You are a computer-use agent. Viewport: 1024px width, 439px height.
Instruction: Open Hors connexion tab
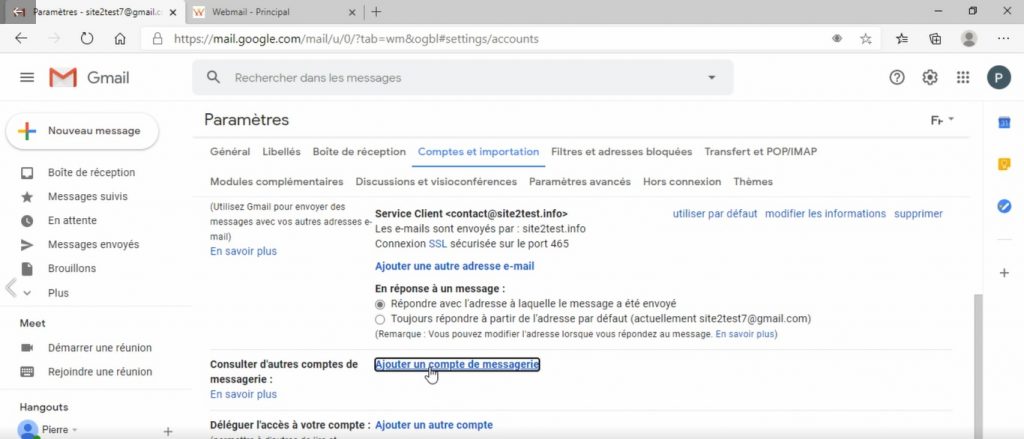coord(682,182)
